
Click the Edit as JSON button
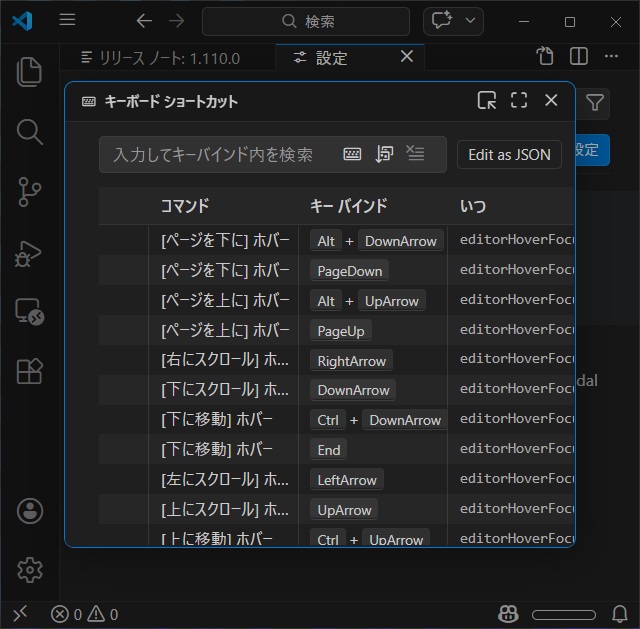(509, 155)
